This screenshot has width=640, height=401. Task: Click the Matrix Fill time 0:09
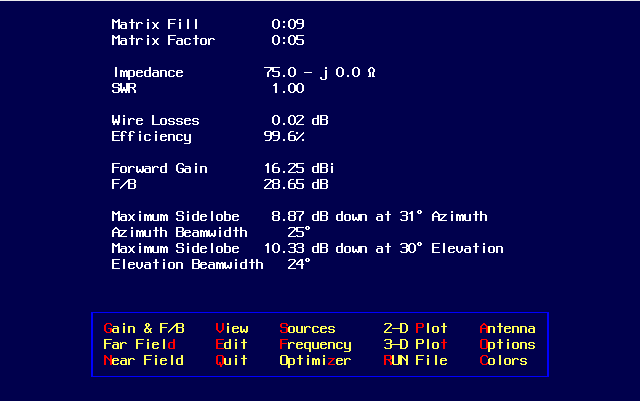(x=288, y=24)
